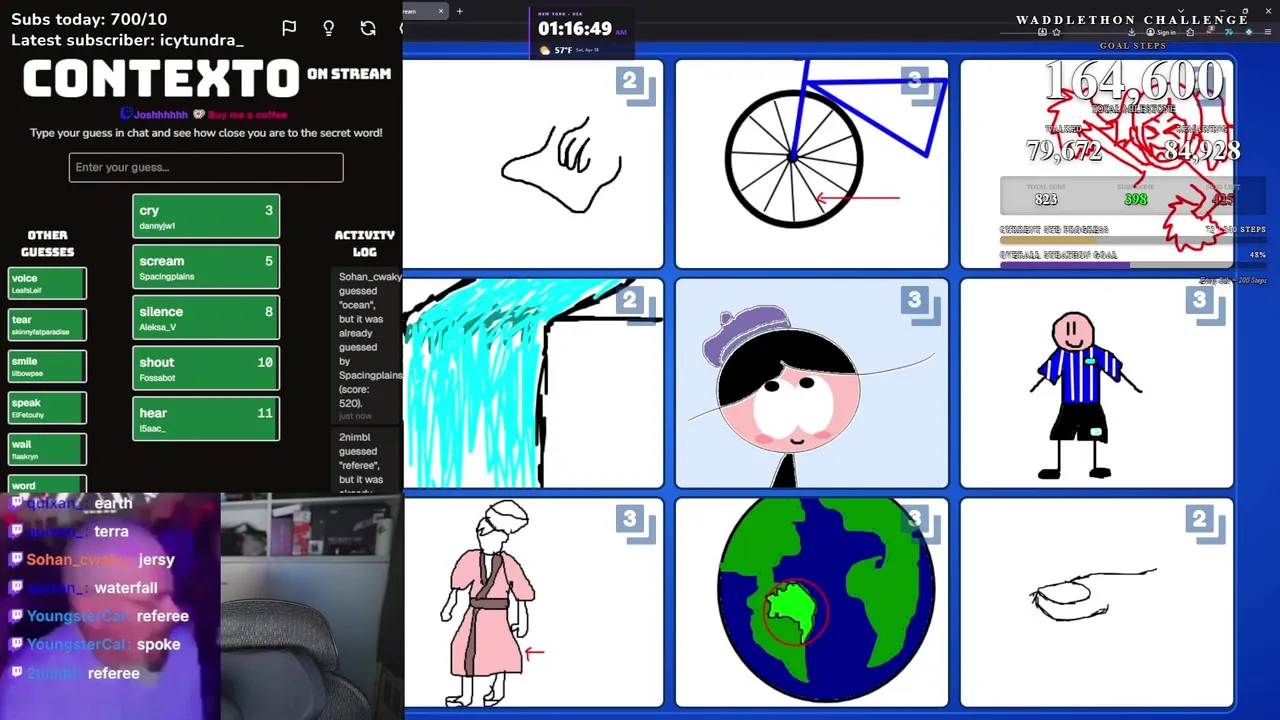The height and width of the screenshot is (720, 1280).
Task: Click the Enter your guess field
Action: [206, 167]
